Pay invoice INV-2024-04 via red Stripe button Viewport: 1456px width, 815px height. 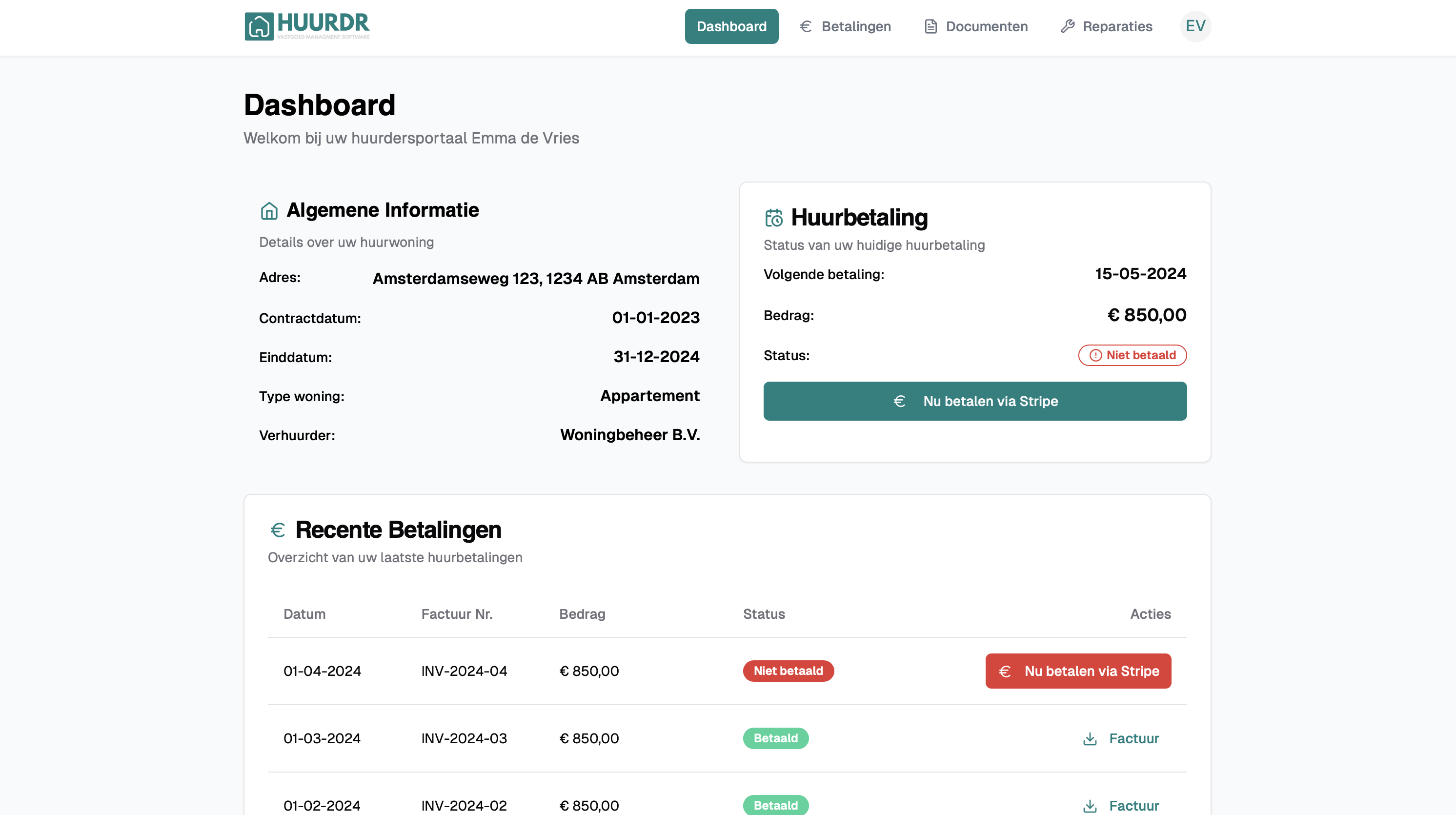(1078, 671)
